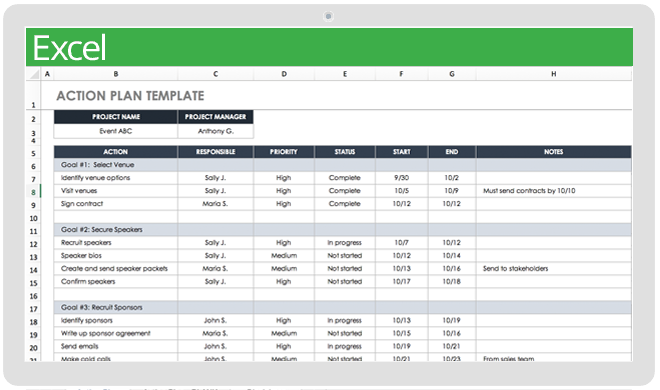
Task: Select 10/21 end date for Send emails
Action: coord(452,346)
